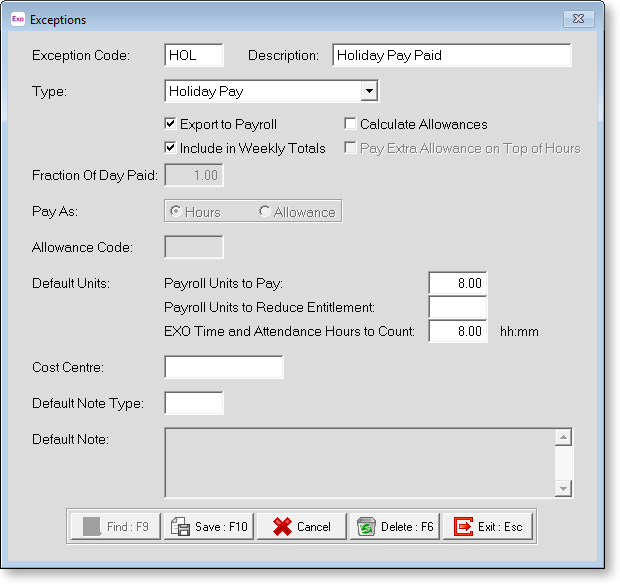Click Exit : Esc button
620x584 pixels.
489,526
